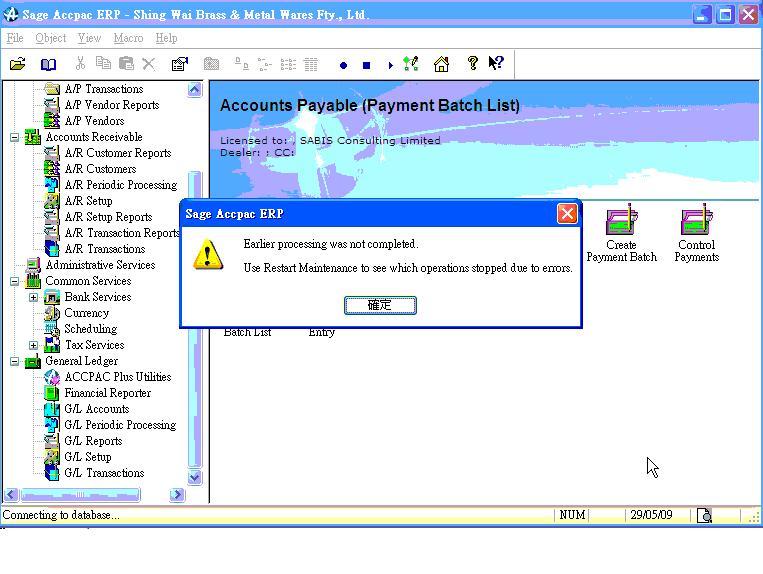Click the properties toolbar icon
Image resolution: width=763 pixels, height=574 pixels.
pos(179,64)
